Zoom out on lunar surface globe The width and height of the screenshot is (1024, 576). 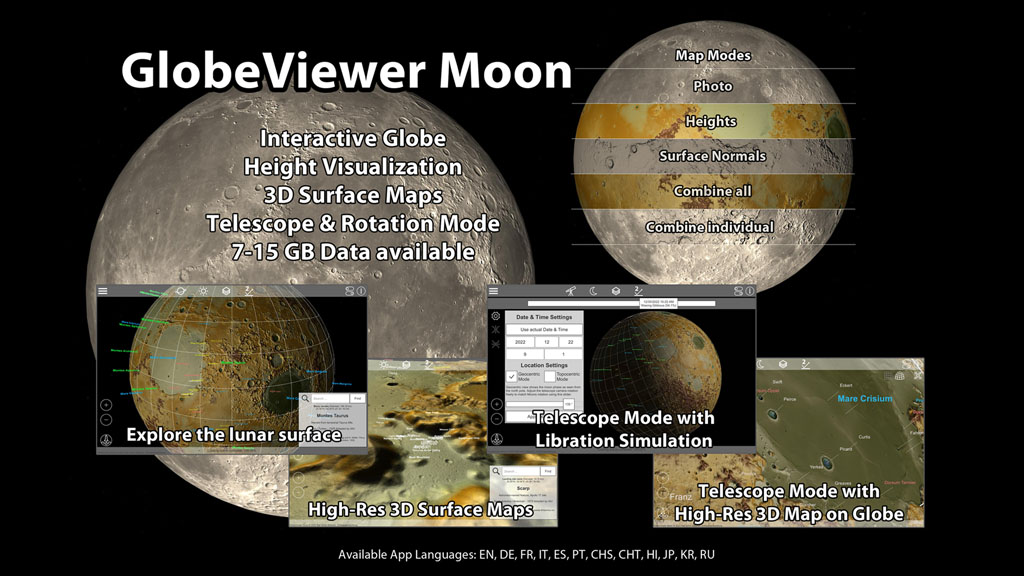(x=106, y=419)
